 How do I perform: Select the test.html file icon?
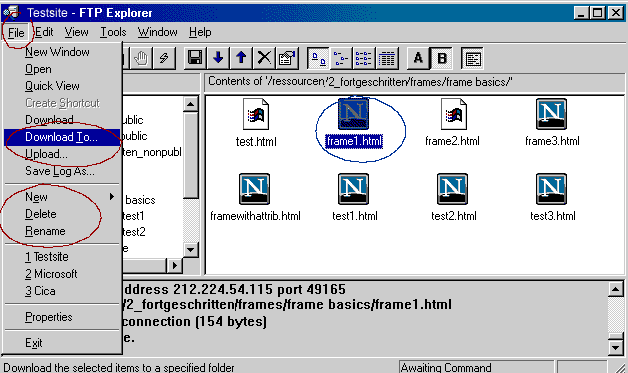click(256, 115)
